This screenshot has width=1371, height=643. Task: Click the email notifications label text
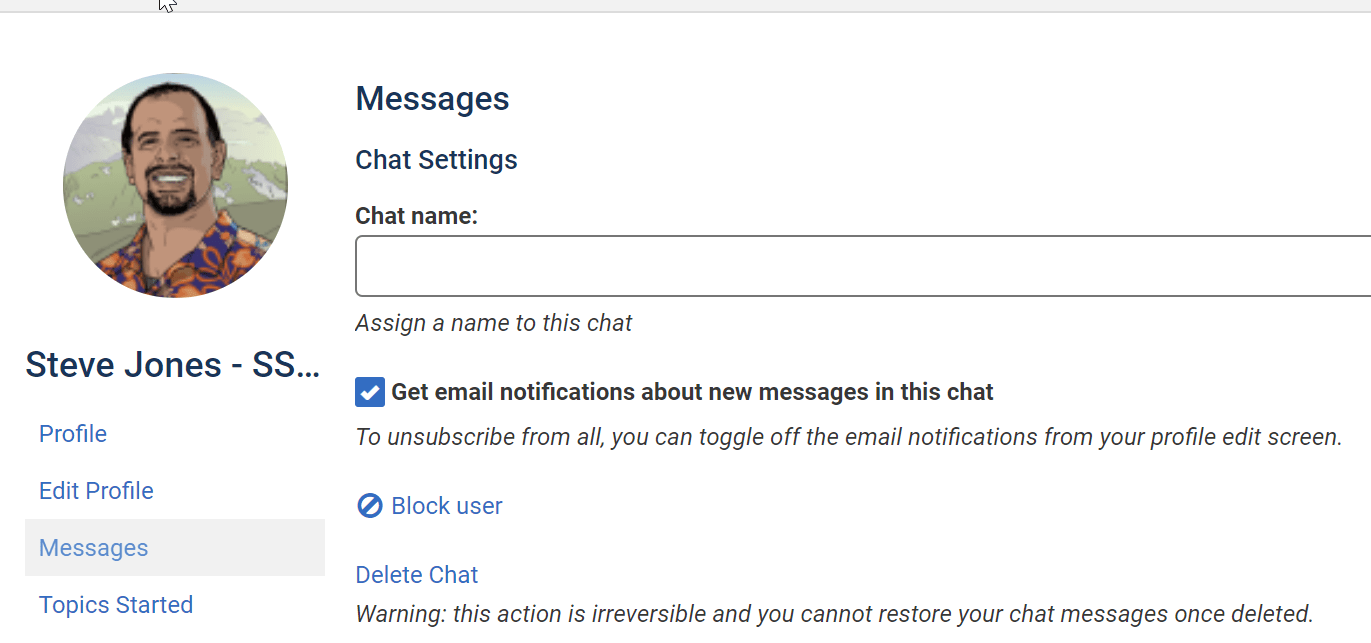(x=692, y=392)
